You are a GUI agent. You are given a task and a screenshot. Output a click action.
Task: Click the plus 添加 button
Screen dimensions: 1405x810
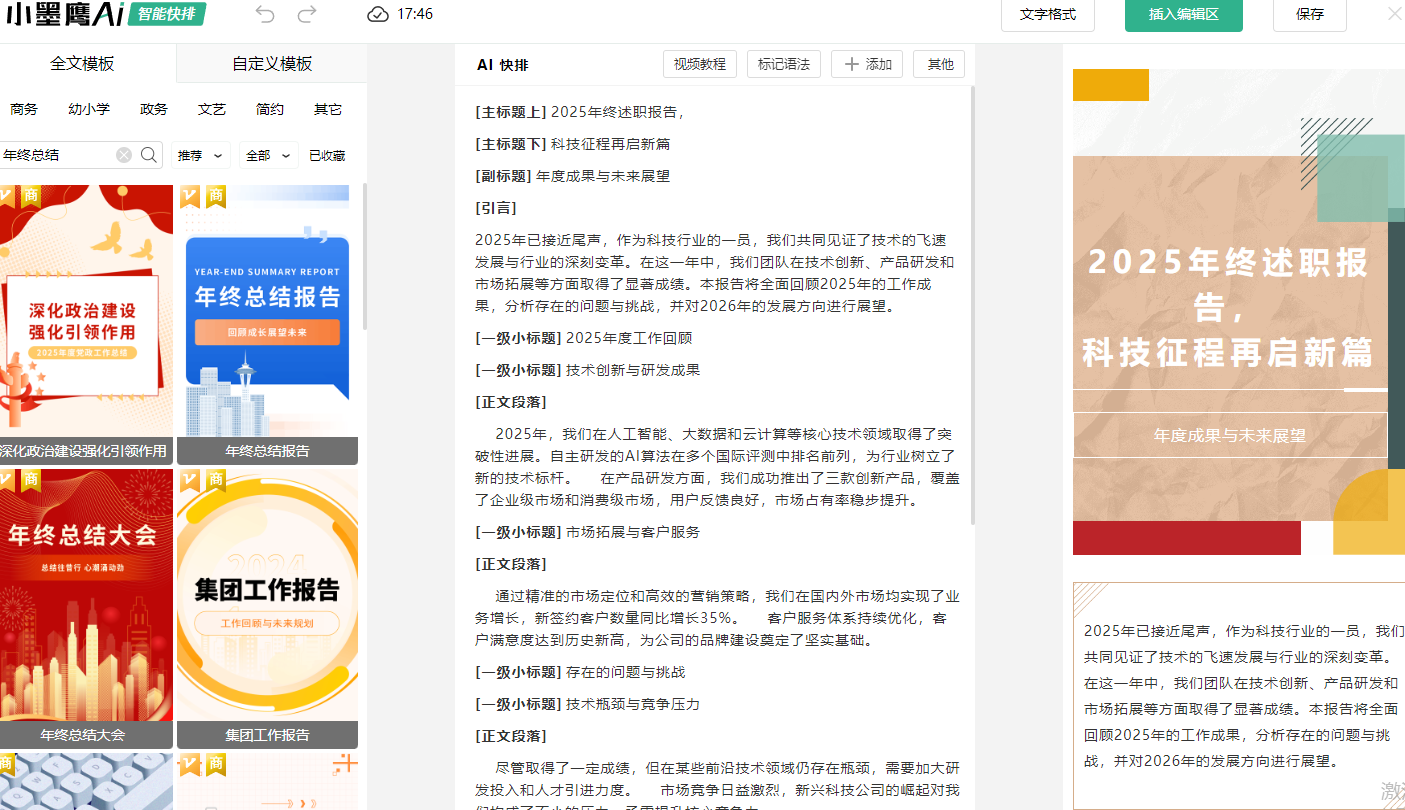pos(867,64)
